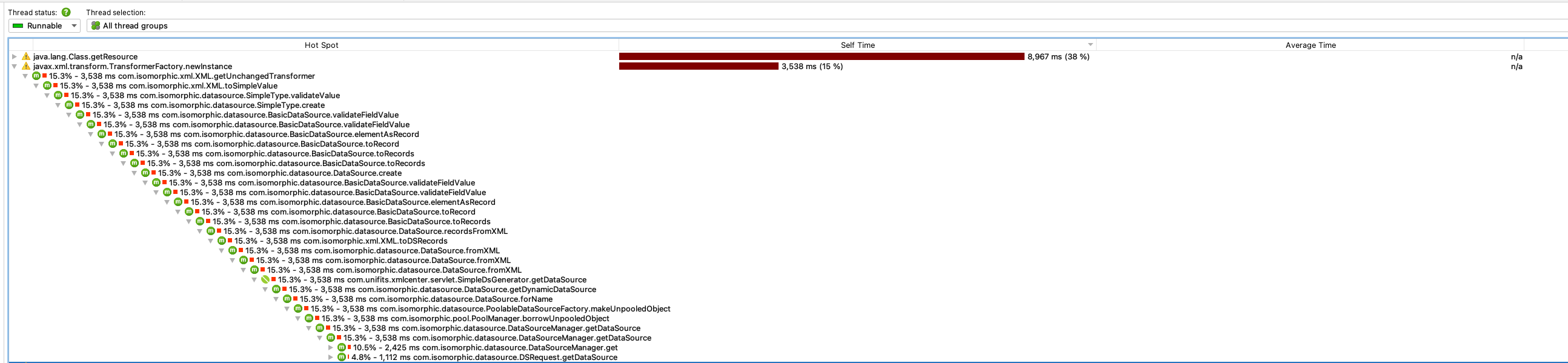This screenshot has height=363, width=1568.
Task: Select the com.unifits.xmlcenter.servlet.SimpleDsGenerator.getDataSource row
Action: coord(432,279)
